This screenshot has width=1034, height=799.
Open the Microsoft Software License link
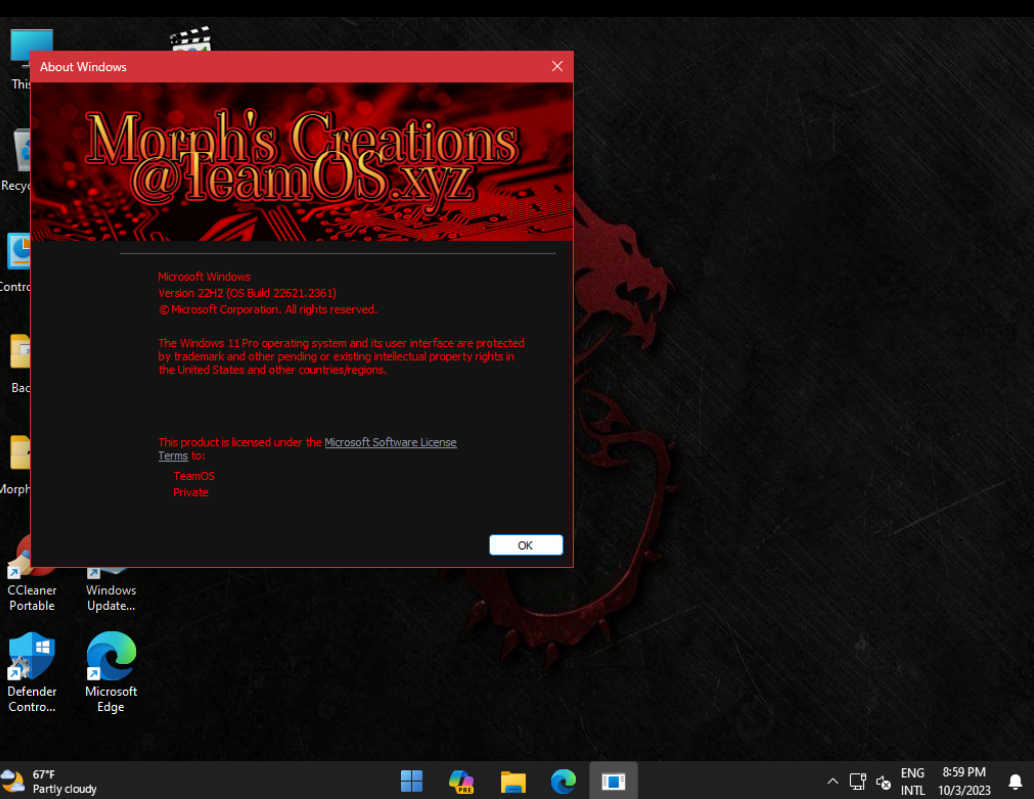tap(390, 442)
